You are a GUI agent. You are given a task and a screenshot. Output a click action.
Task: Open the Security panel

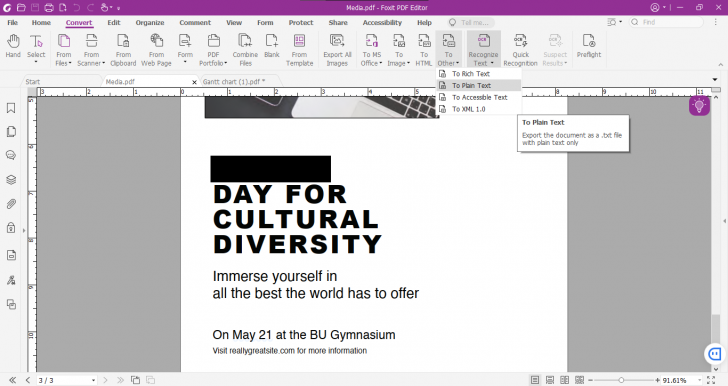11,228
